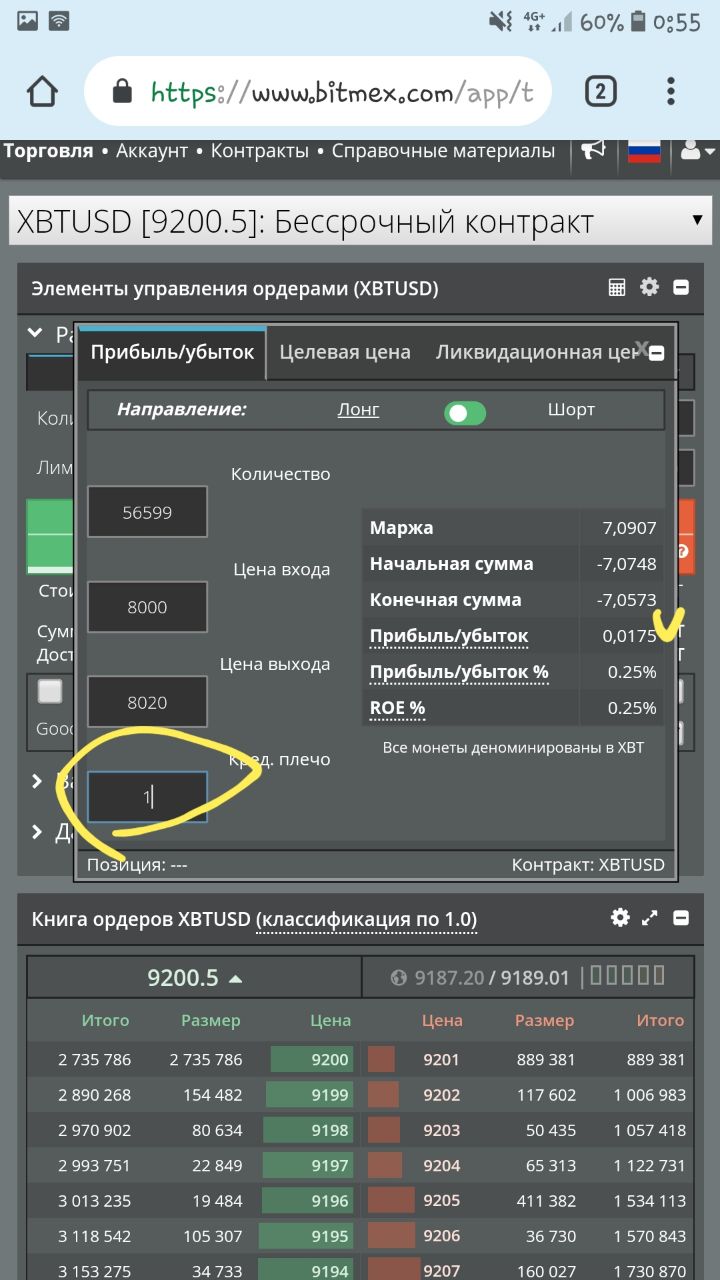Open the browser three-dot menu
The width and height of the screenshot is (720, 1280).
671,92
